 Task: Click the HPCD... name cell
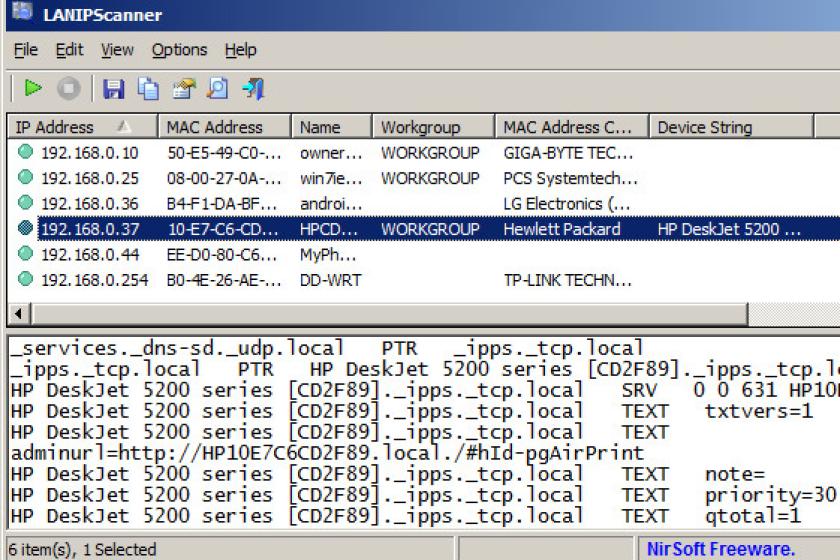click(328, 229)
